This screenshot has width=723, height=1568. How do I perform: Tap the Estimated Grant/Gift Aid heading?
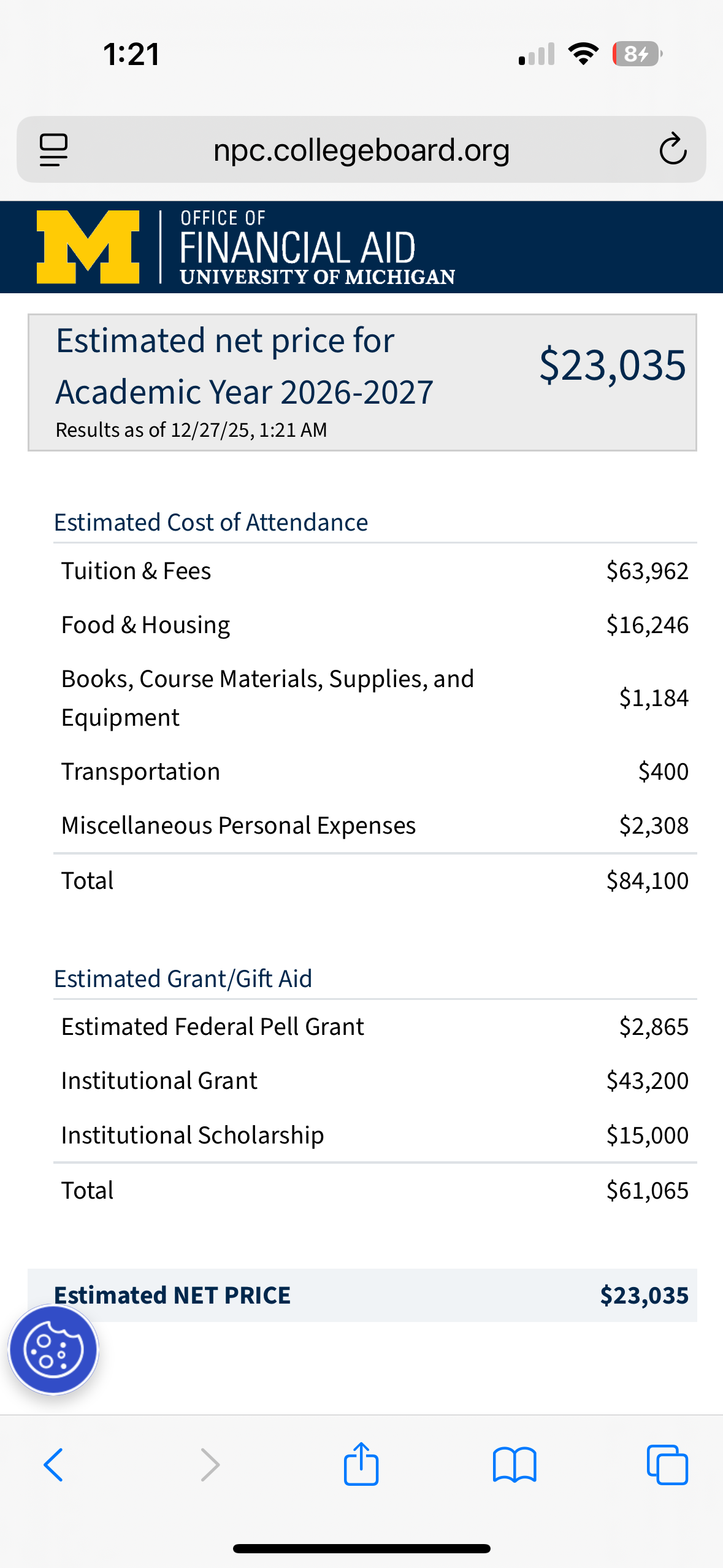pos(183,978)
